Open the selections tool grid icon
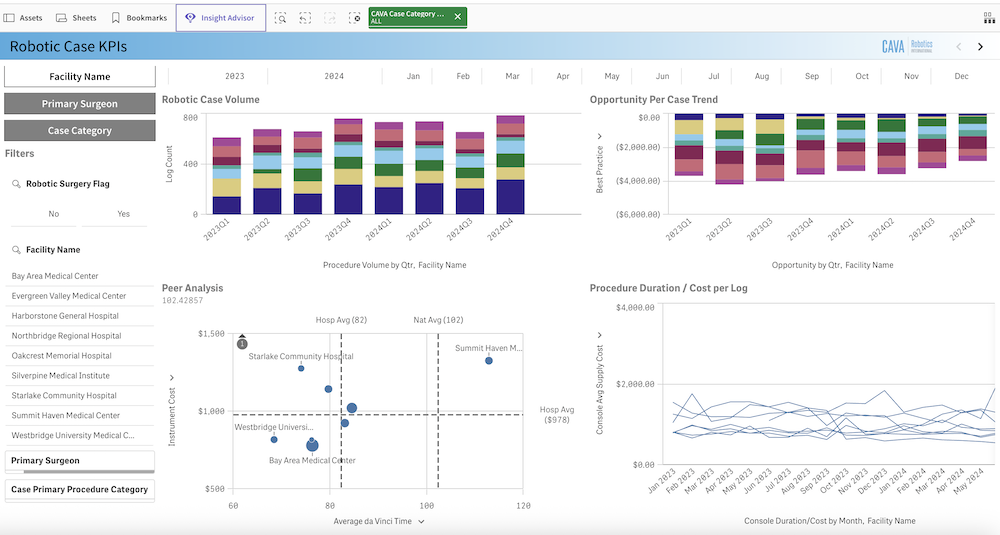 point(988,18)
